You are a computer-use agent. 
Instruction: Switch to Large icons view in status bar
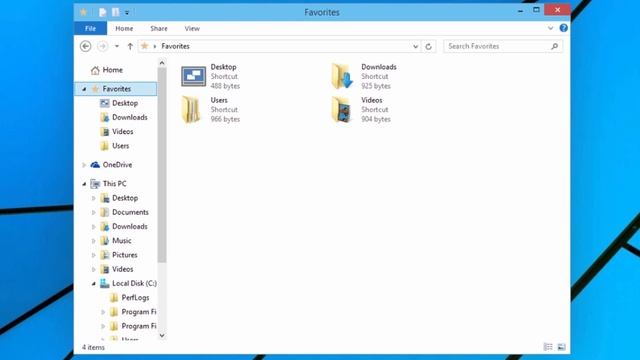click(562, 347)
